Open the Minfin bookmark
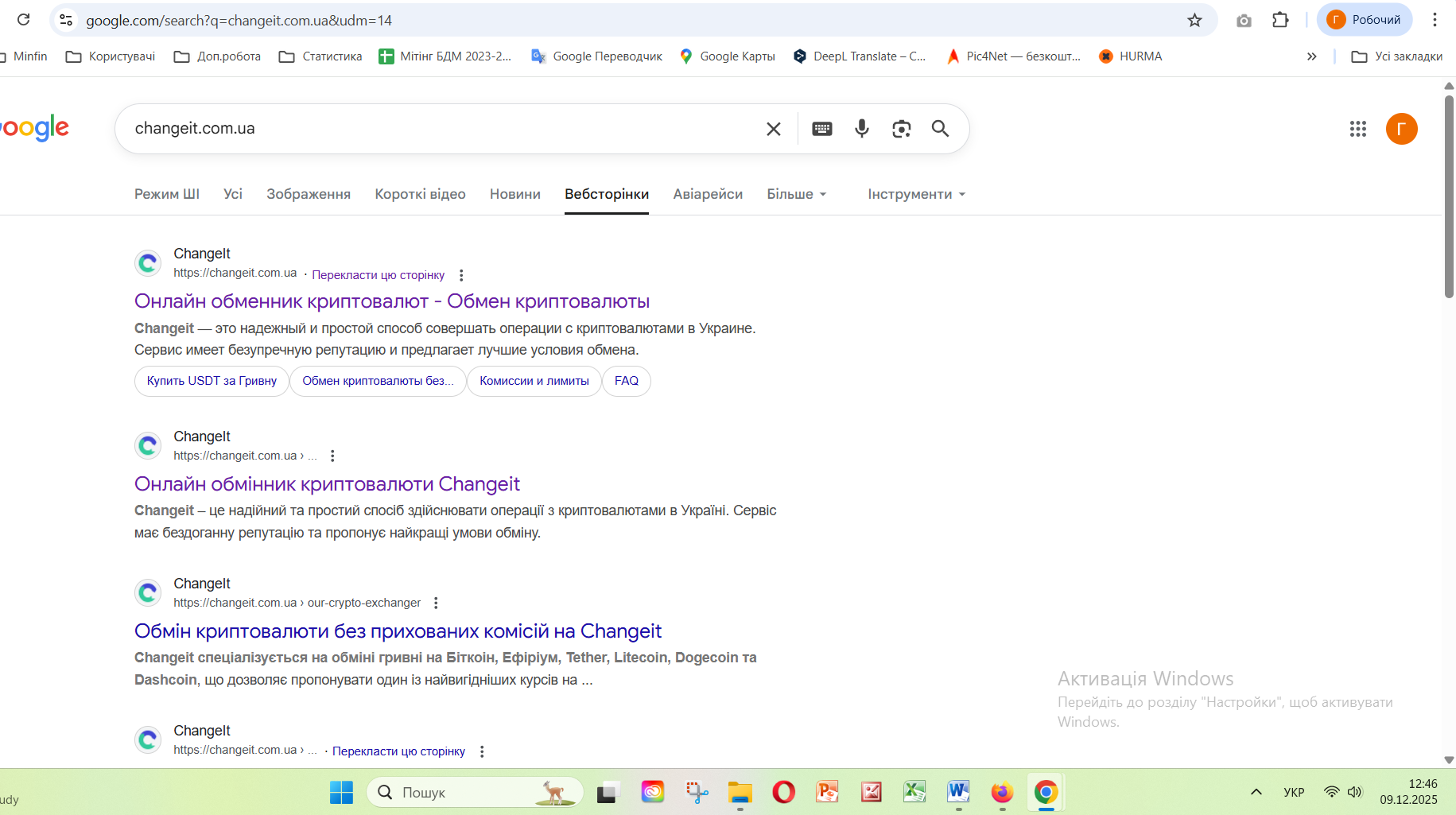Viewport: 1456px width, 815px height. (25, 56)
